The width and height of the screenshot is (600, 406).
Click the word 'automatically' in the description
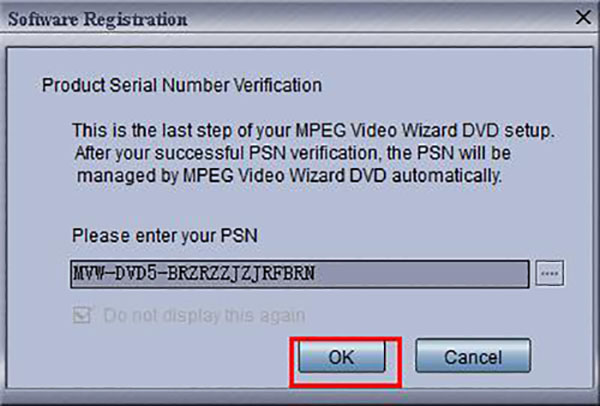(447, 176)
